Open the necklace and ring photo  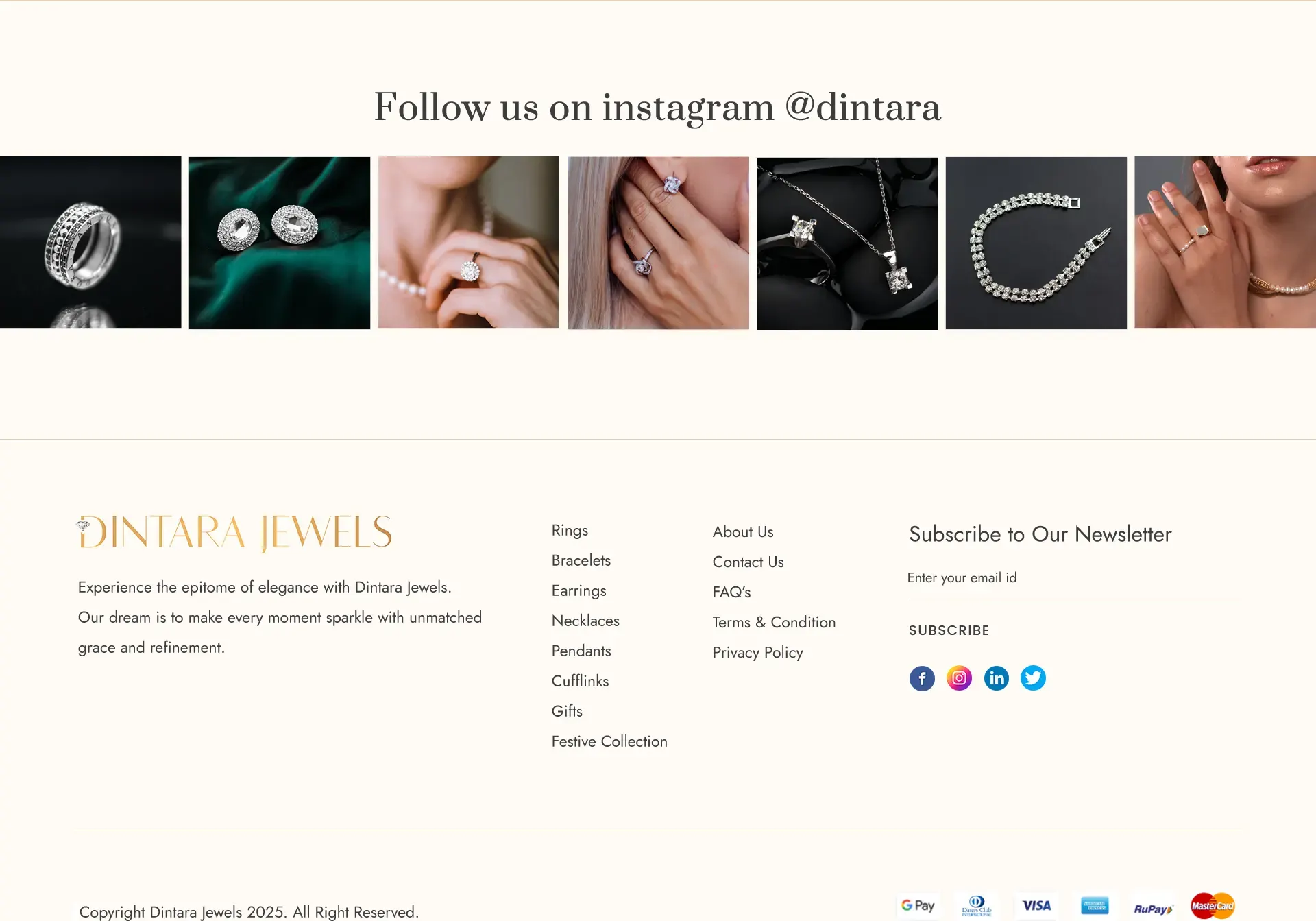tap(846, 243)
